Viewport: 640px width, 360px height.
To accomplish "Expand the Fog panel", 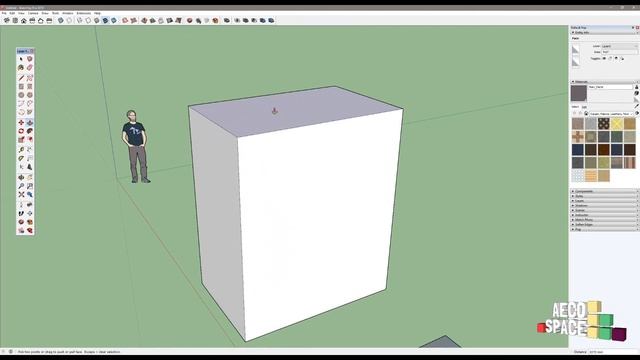I will coord(604,229).
